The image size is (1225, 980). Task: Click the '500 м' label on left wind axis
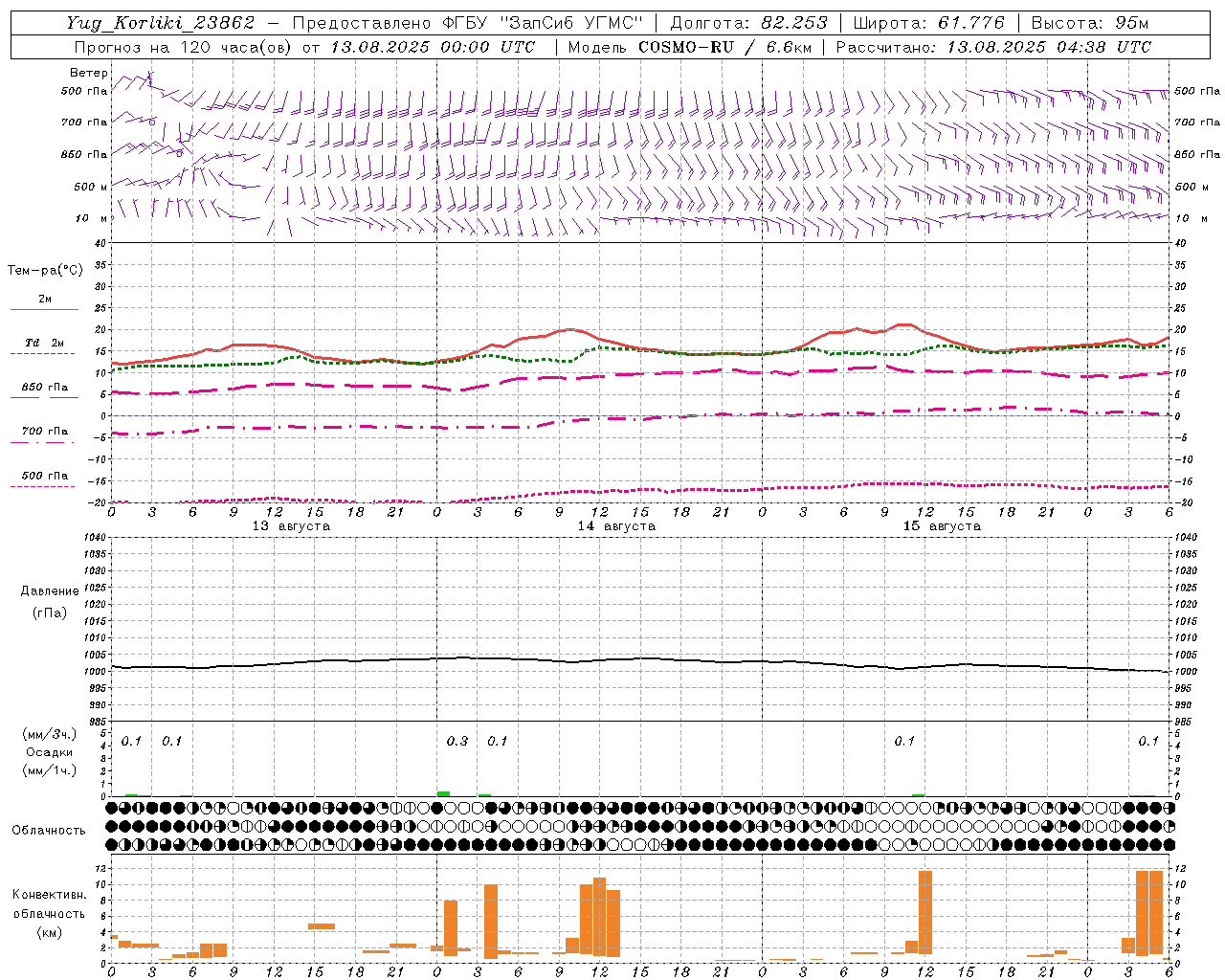coord(90,187)
